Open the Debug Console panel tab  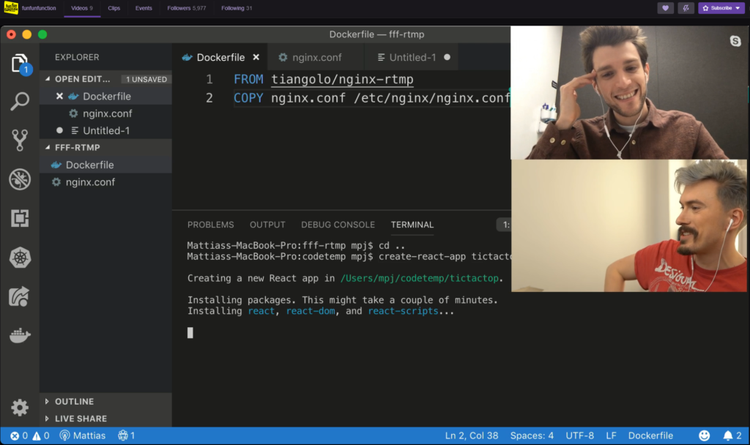click(338, 225)
